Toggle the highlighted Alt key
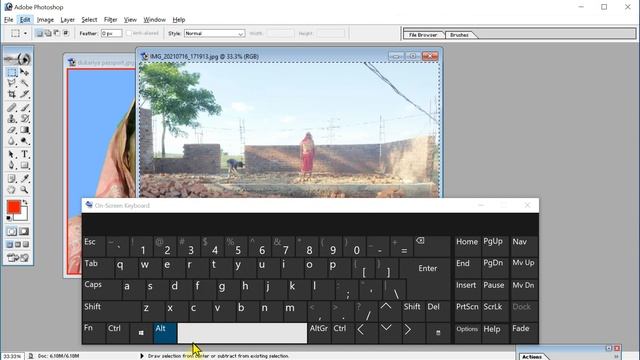Screen dimensions: 640x360 coord(165,333)
